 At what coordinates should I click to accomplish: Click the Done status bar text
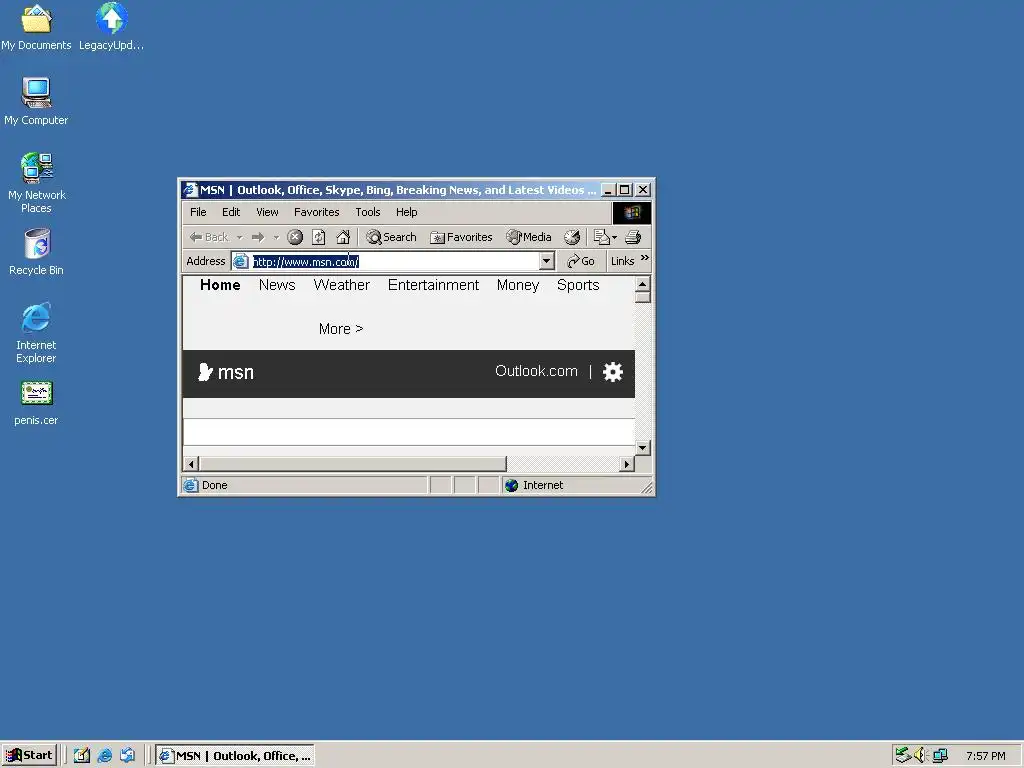(x=214, y=485)
